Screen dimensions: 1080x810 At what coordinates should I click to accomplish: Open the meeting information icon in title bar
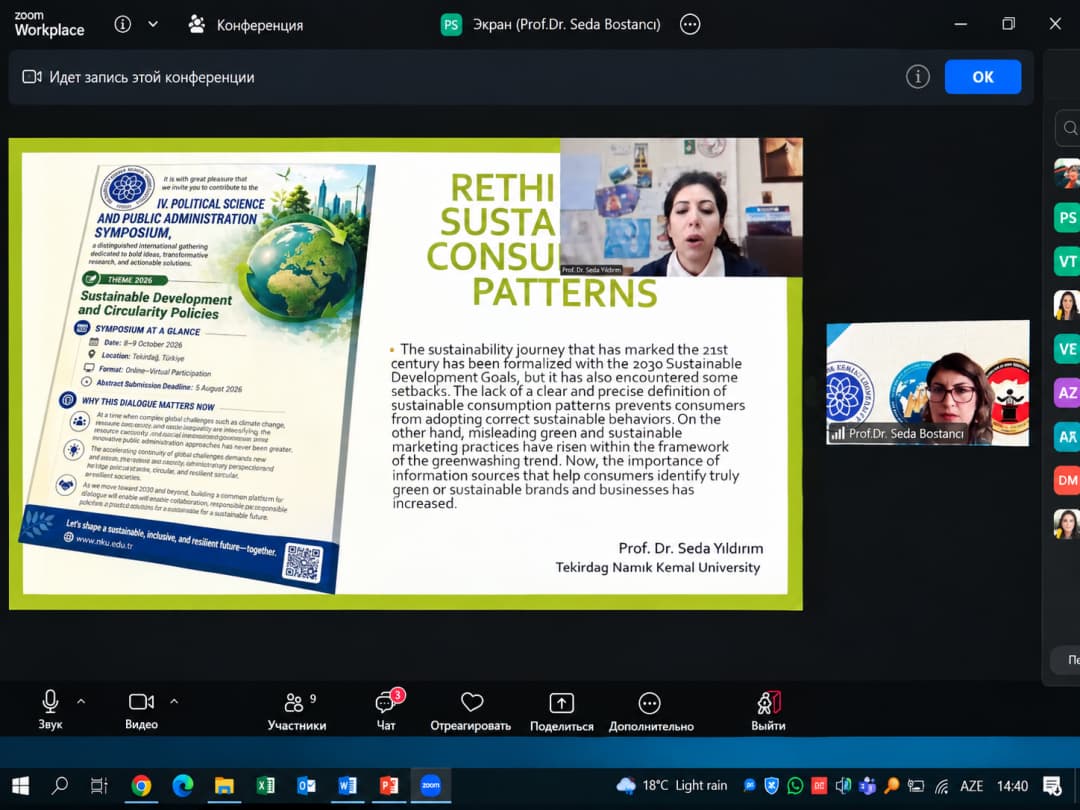(x=123, y=25)
